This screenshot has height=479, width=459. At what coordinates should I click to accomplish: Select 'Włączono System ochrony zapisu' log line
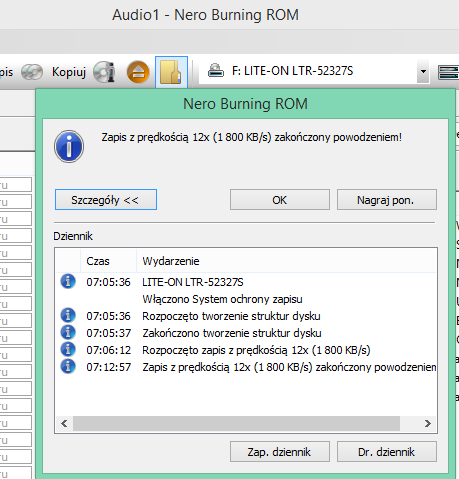(x=246, y=299)
